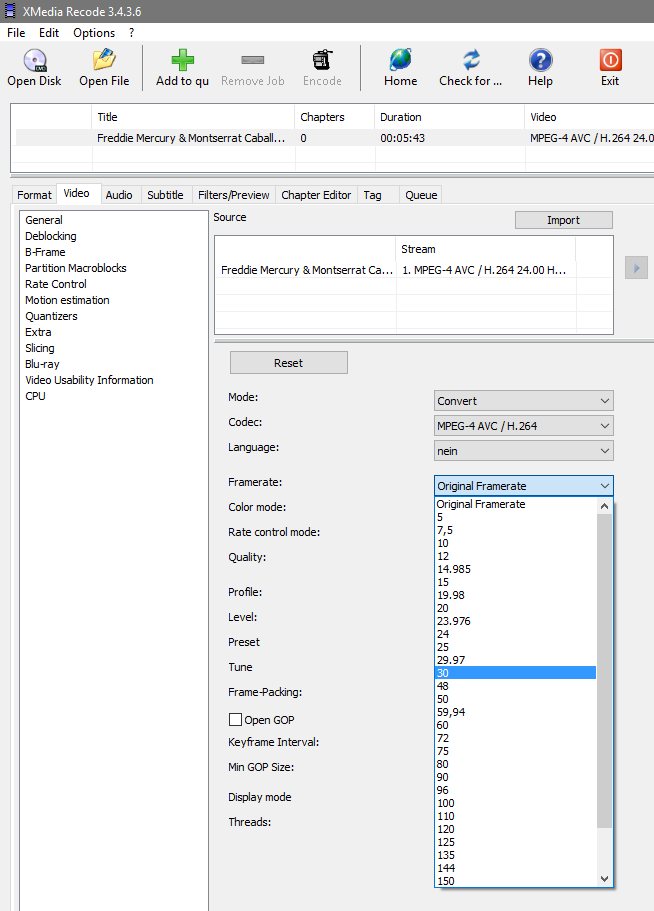Click the Check for updates icon
The width and height of the screenshot is (654, 911).
471,61
